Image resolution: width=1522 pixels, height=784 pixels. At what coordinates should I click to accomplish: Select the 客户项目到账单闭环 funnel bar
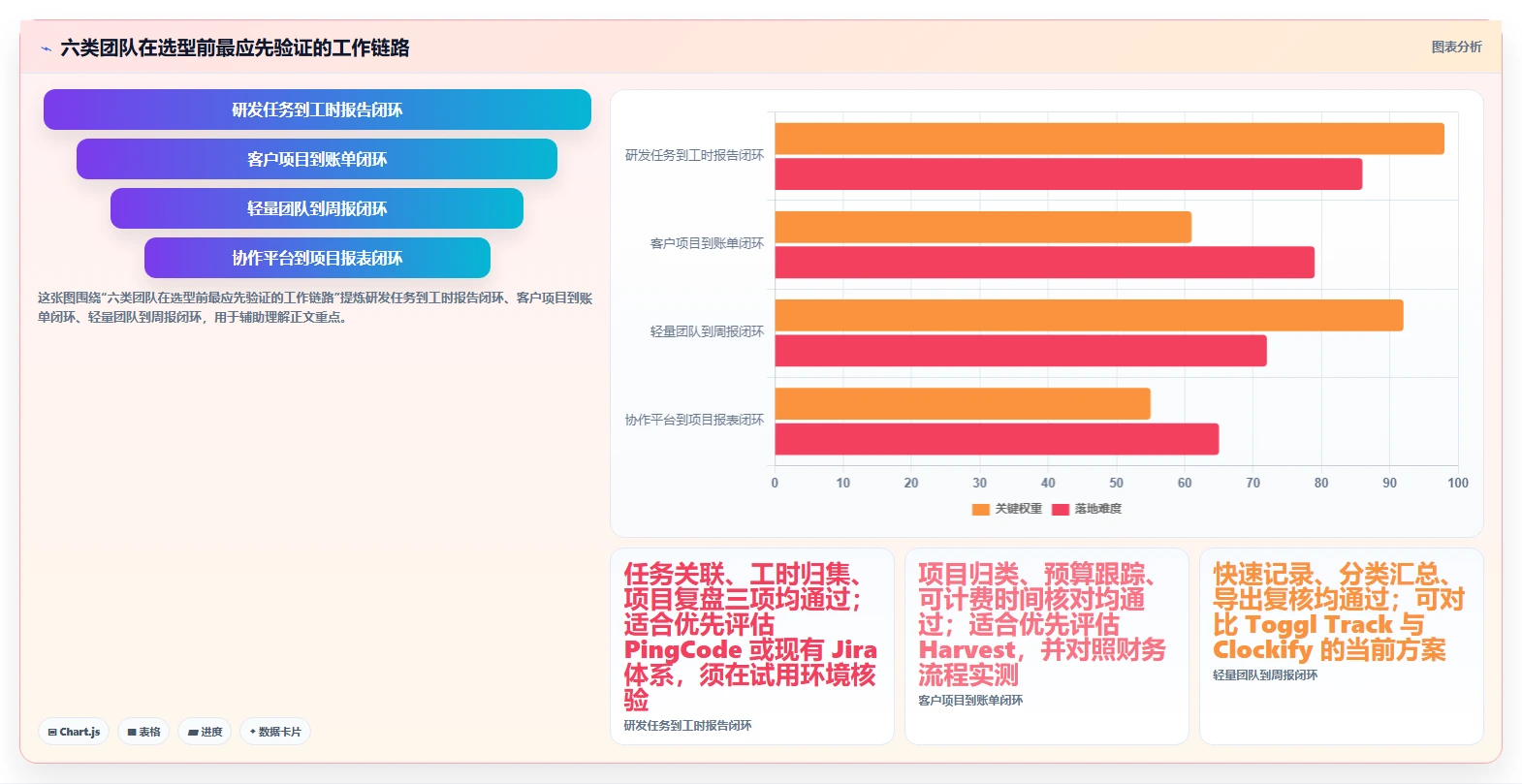317,159
